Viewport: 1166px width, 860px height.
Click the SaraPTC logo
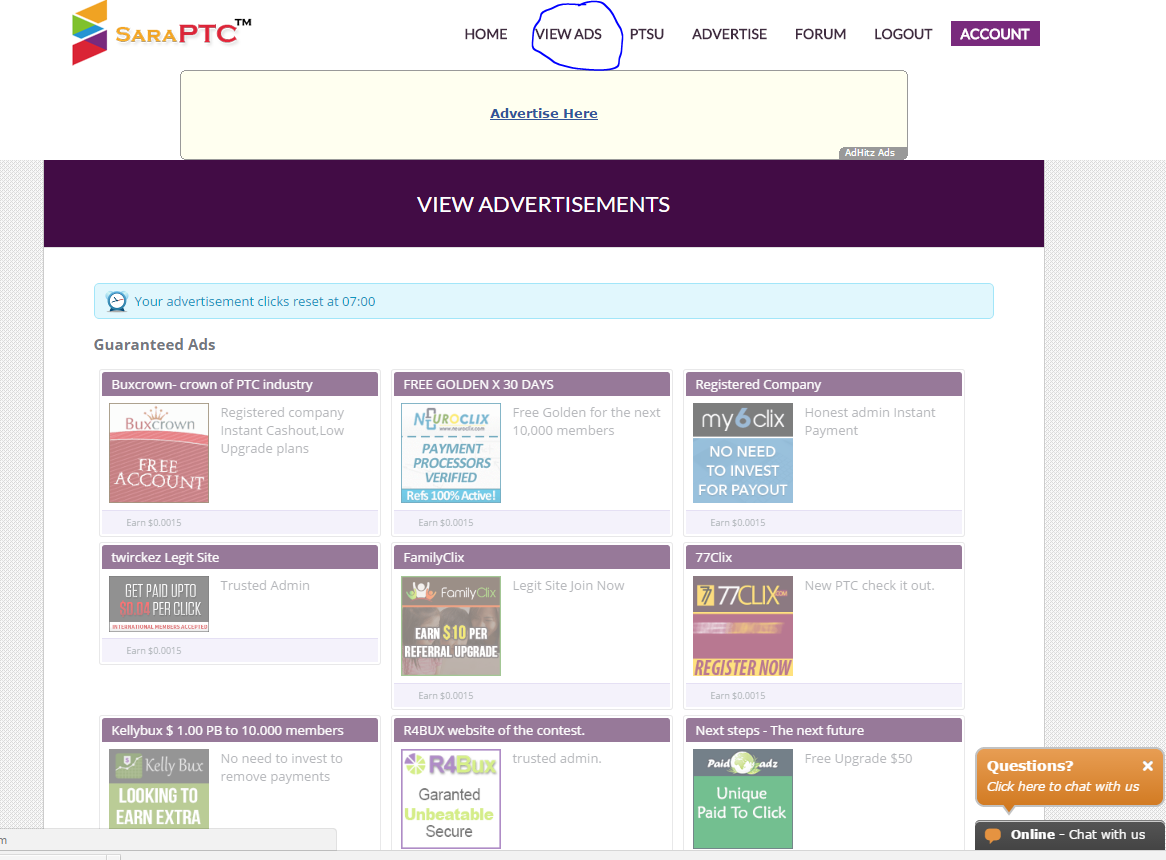point(161,33)
